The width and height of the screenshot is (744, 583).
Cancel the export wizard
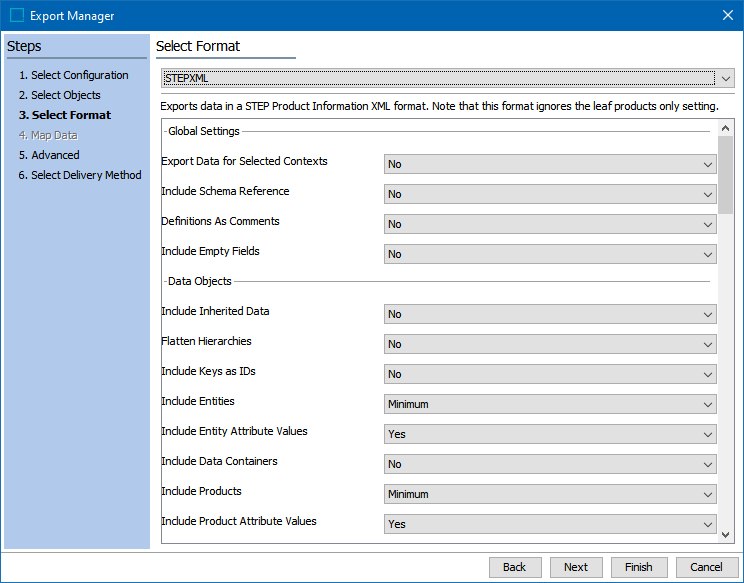(x=706, y=567)
